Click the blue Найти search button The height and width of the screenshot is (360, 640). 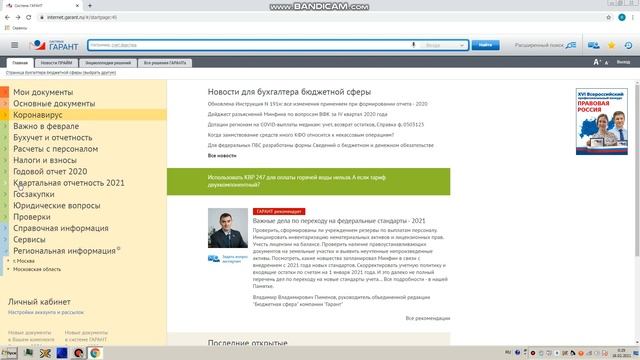(485, 45)
